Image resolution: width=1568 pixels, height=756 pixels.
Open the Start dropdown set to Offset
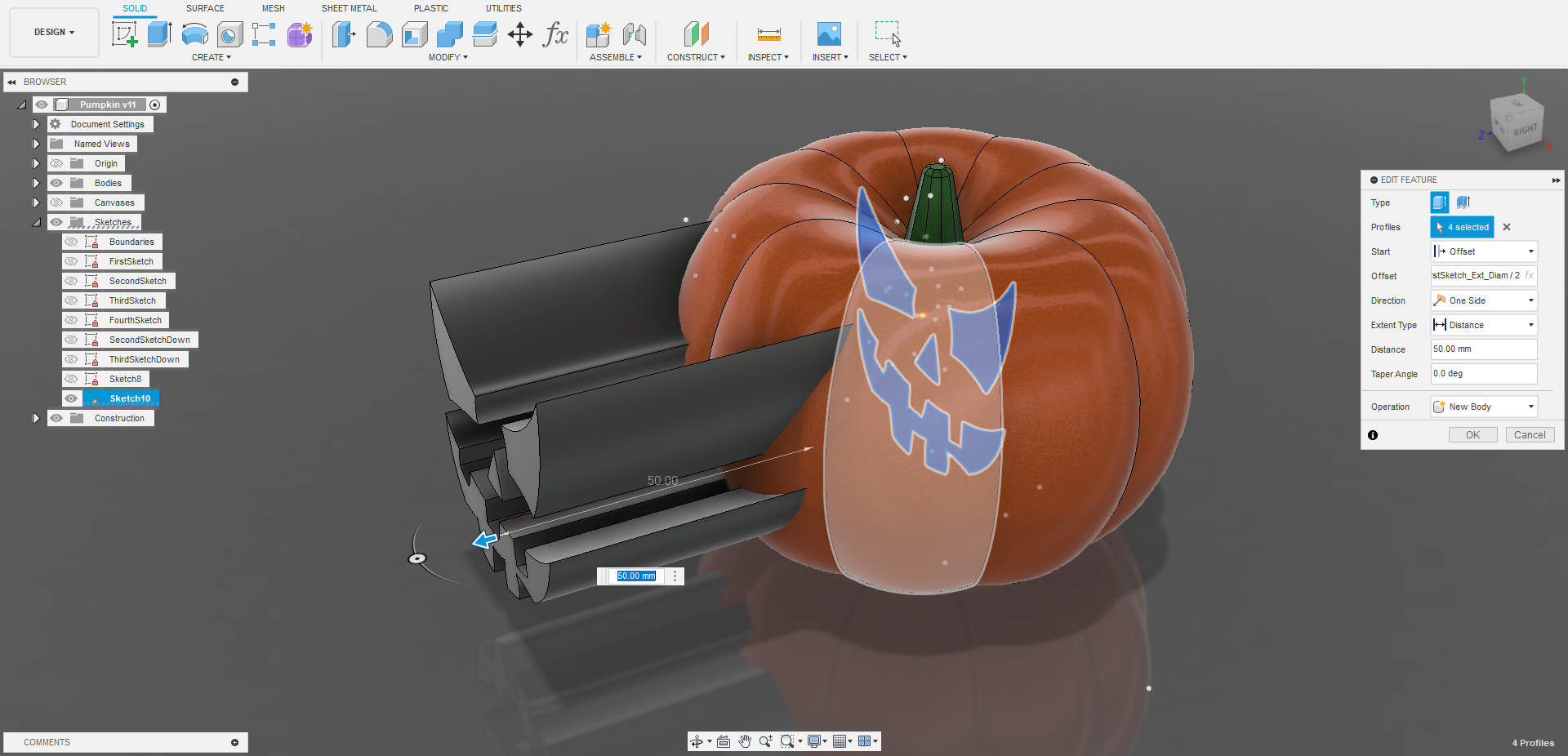(x=1484, y=251)
